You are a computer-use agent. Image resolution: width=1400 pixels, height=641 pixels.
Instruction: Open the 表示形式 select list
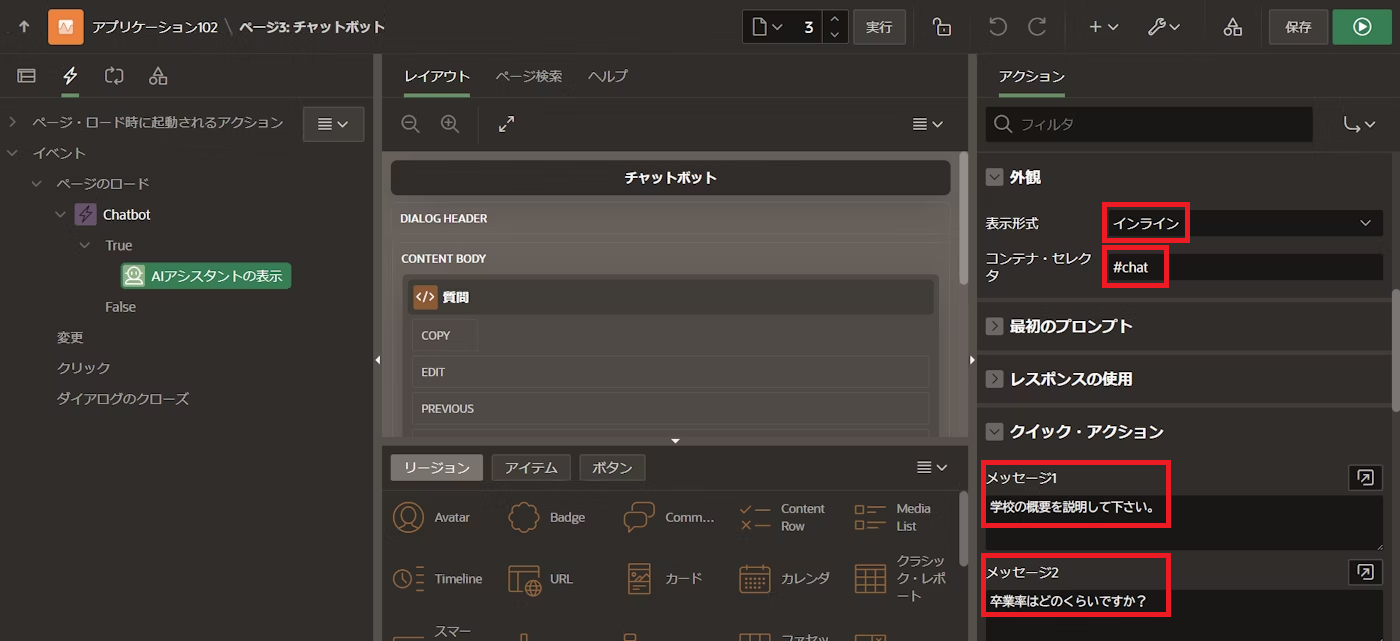pos(1243,223)
